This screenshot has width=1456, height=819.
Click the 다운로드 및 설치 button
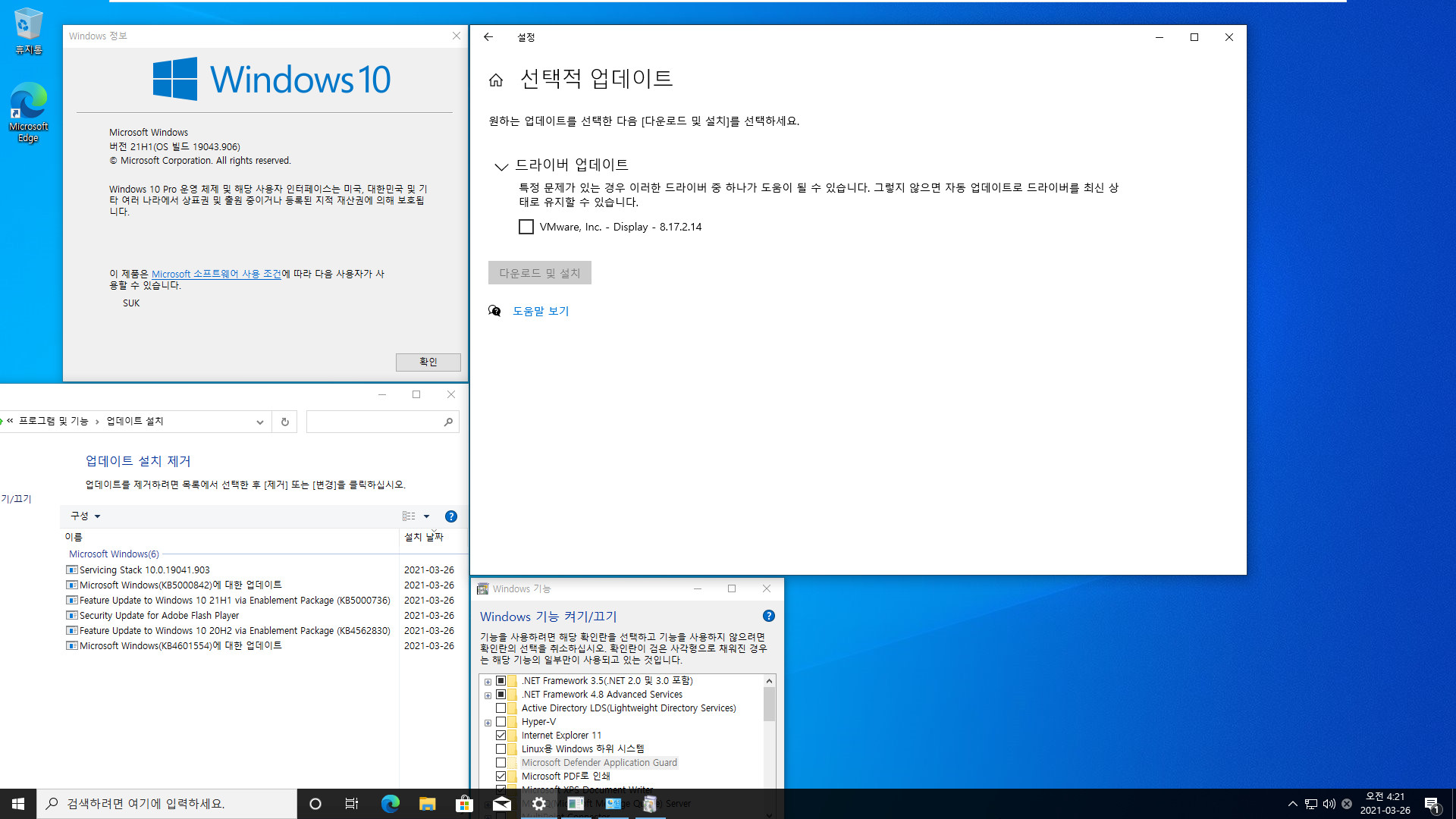[x=540, y=273]
